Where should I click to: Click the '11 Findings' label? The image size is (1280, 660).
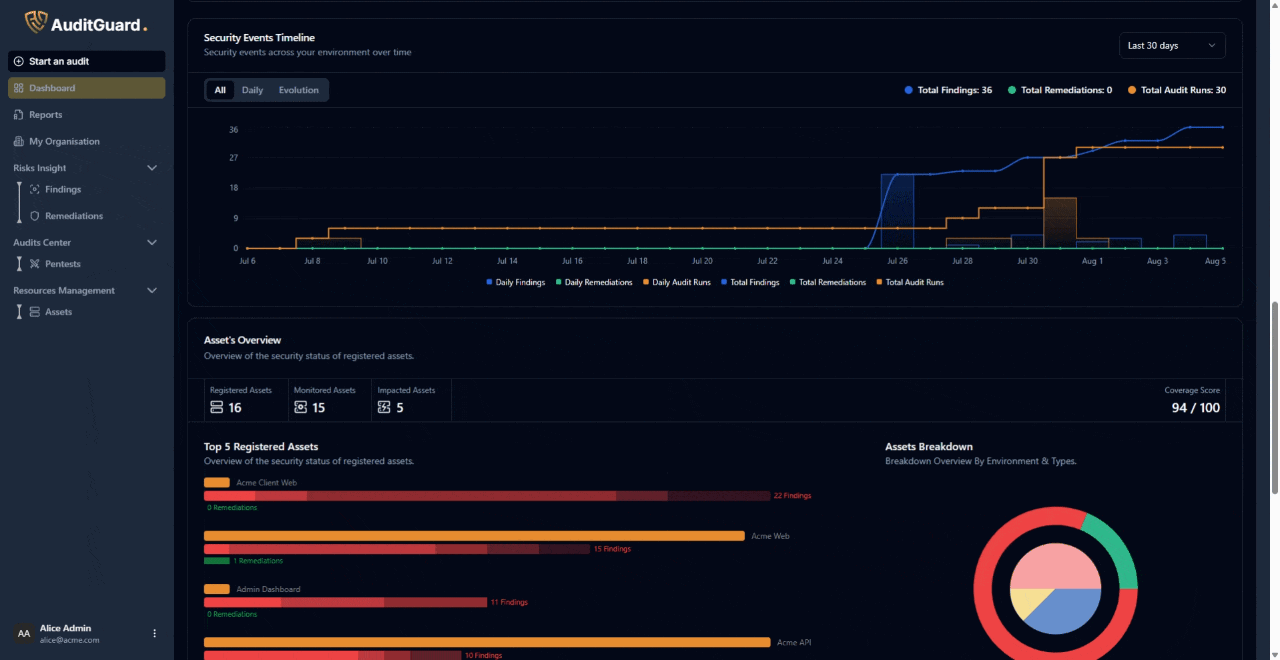tap(509, 602)
